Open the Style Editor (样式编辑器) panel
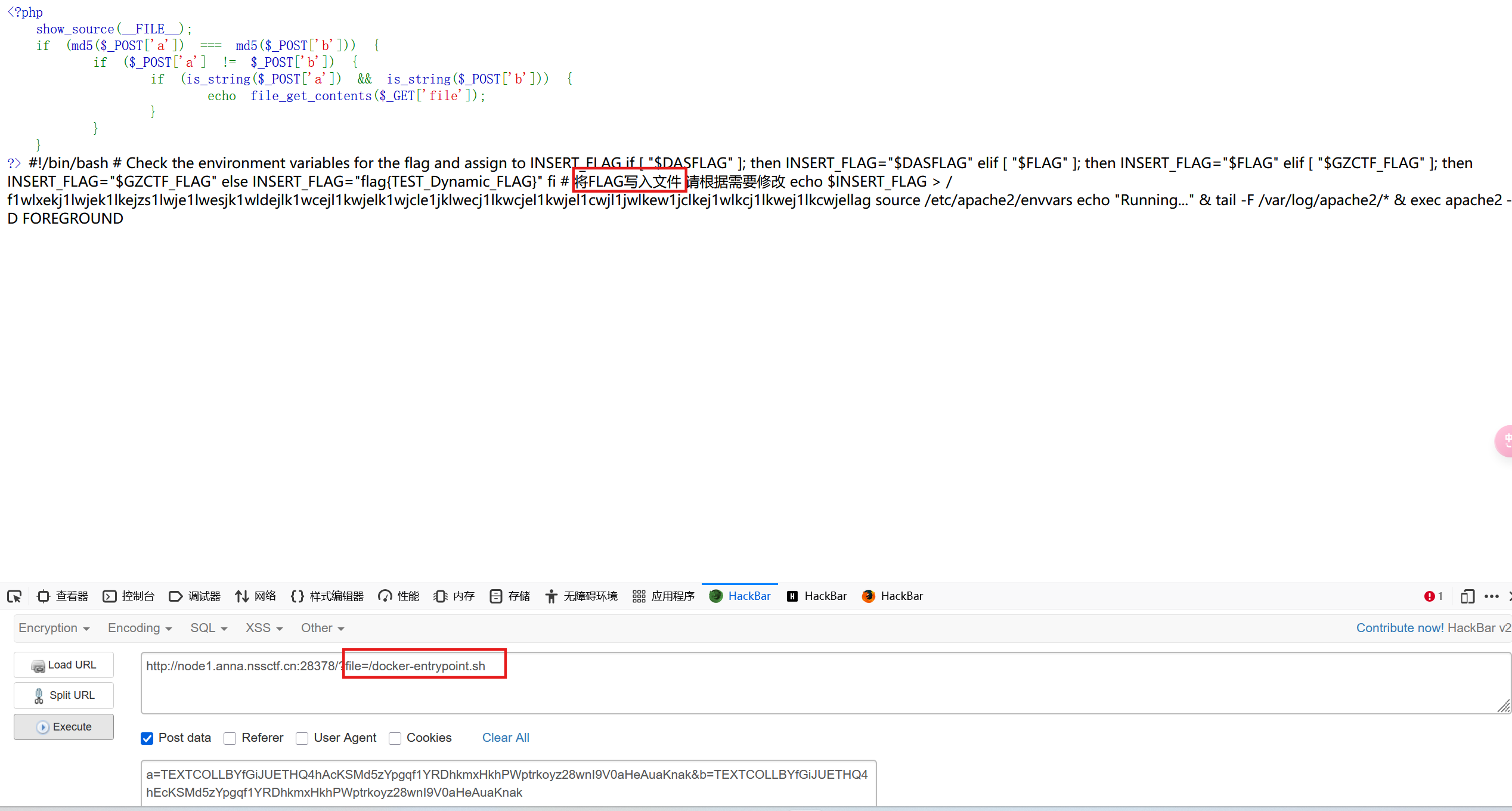Screen dimensions: 1512x811 (x=327, y=596)
